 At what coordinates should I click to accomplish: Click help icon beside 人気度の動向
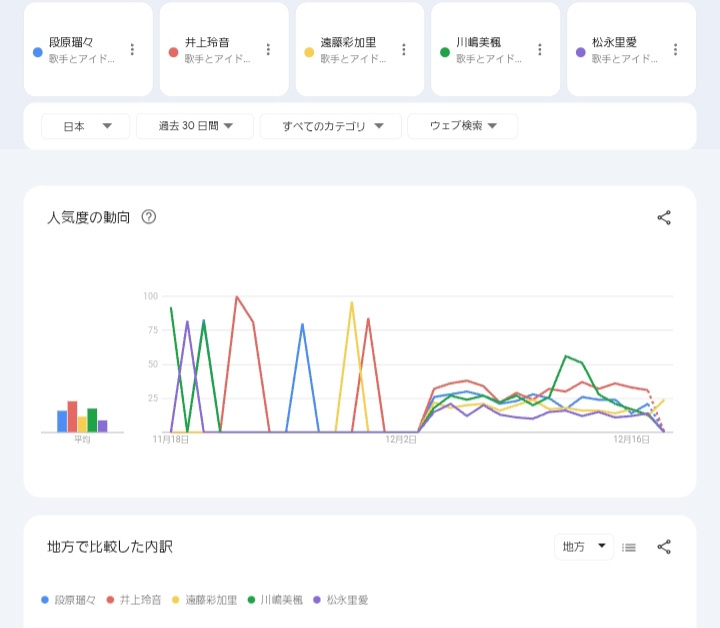(x=149, y=217)
